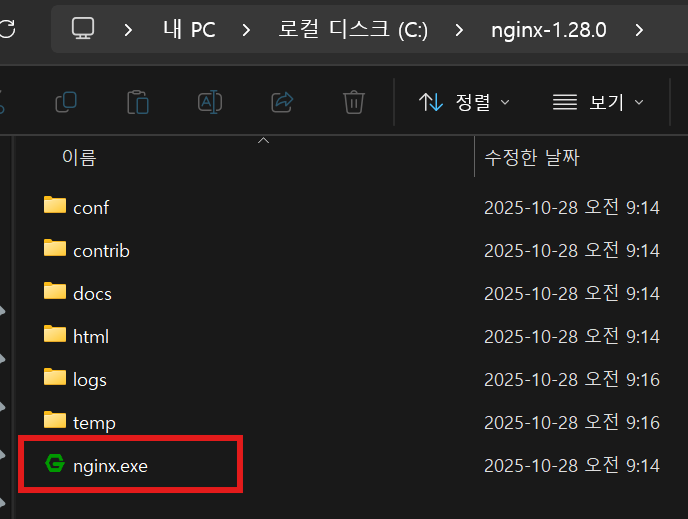Viewport: 688px width, 519px height.
Task: Go to 로컬 디스크 (C:) breadcrumb
Action: (353, 30)
